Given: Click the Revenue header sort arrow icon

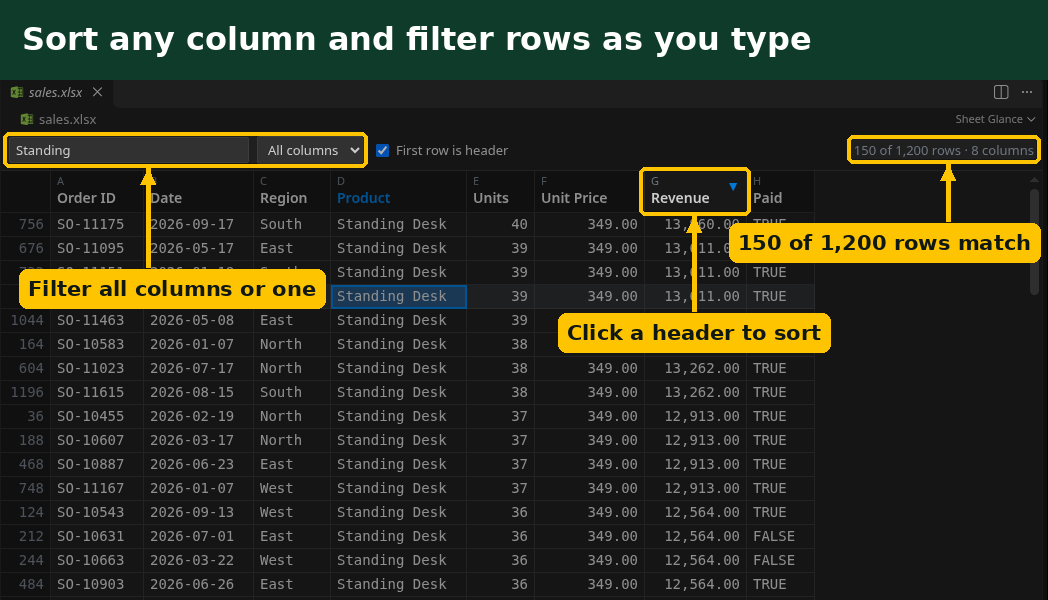Looking at the screenshot, I should coord(733,186).
